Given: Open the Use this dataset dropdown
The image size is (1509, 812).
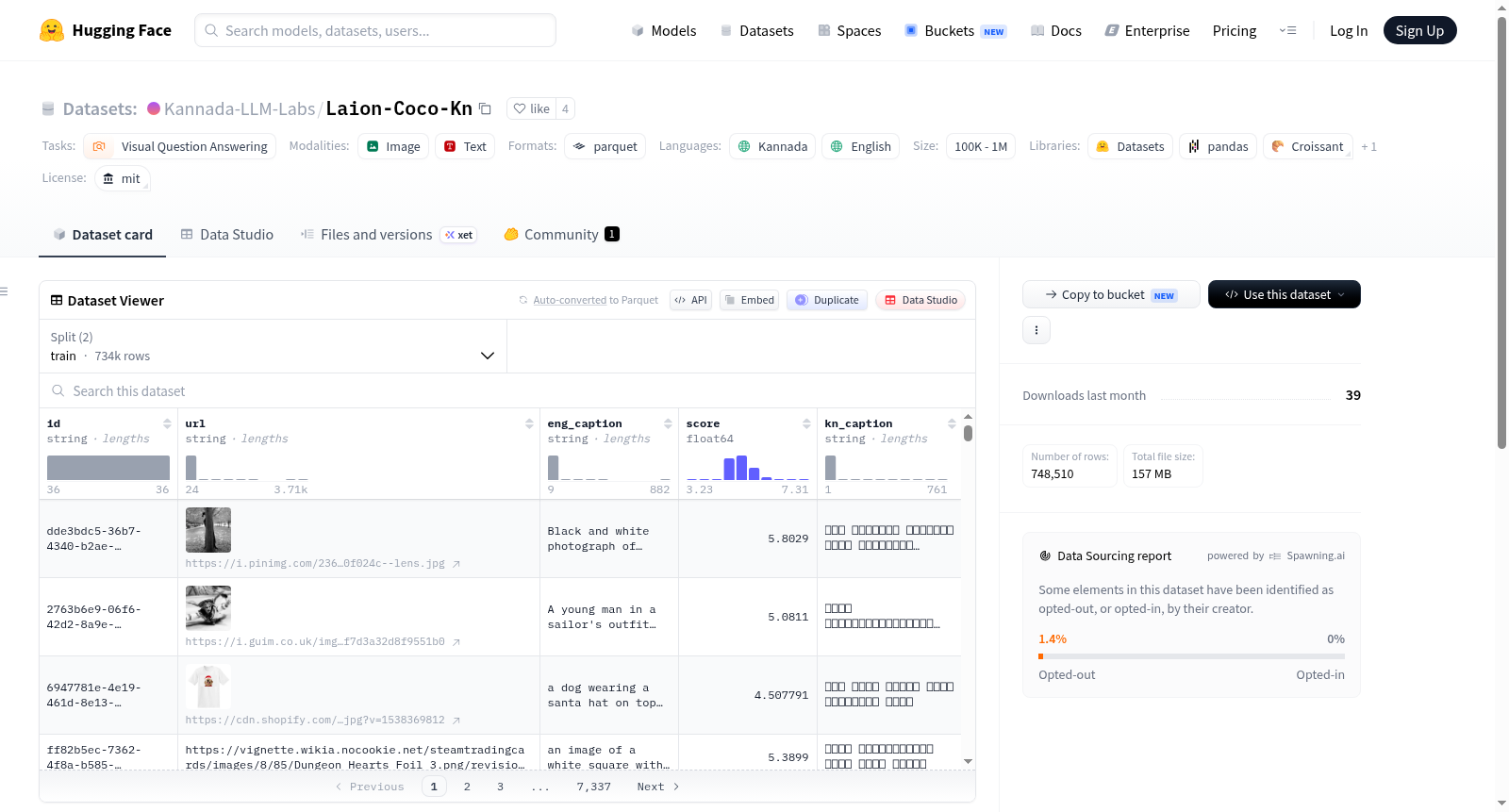Looking at the screenshot, I should click(1284, 294).
